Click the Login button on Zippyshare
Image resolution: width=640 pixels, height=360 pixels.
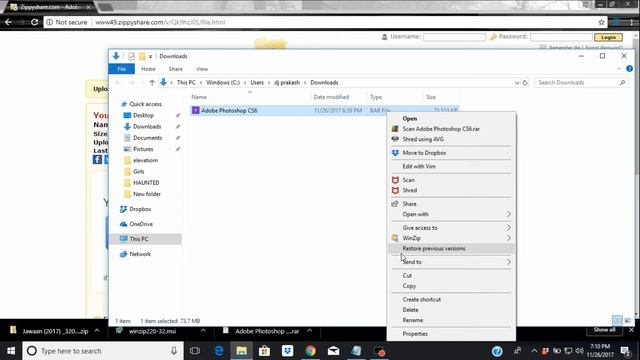pyautogui.click(x=608, y=37)
